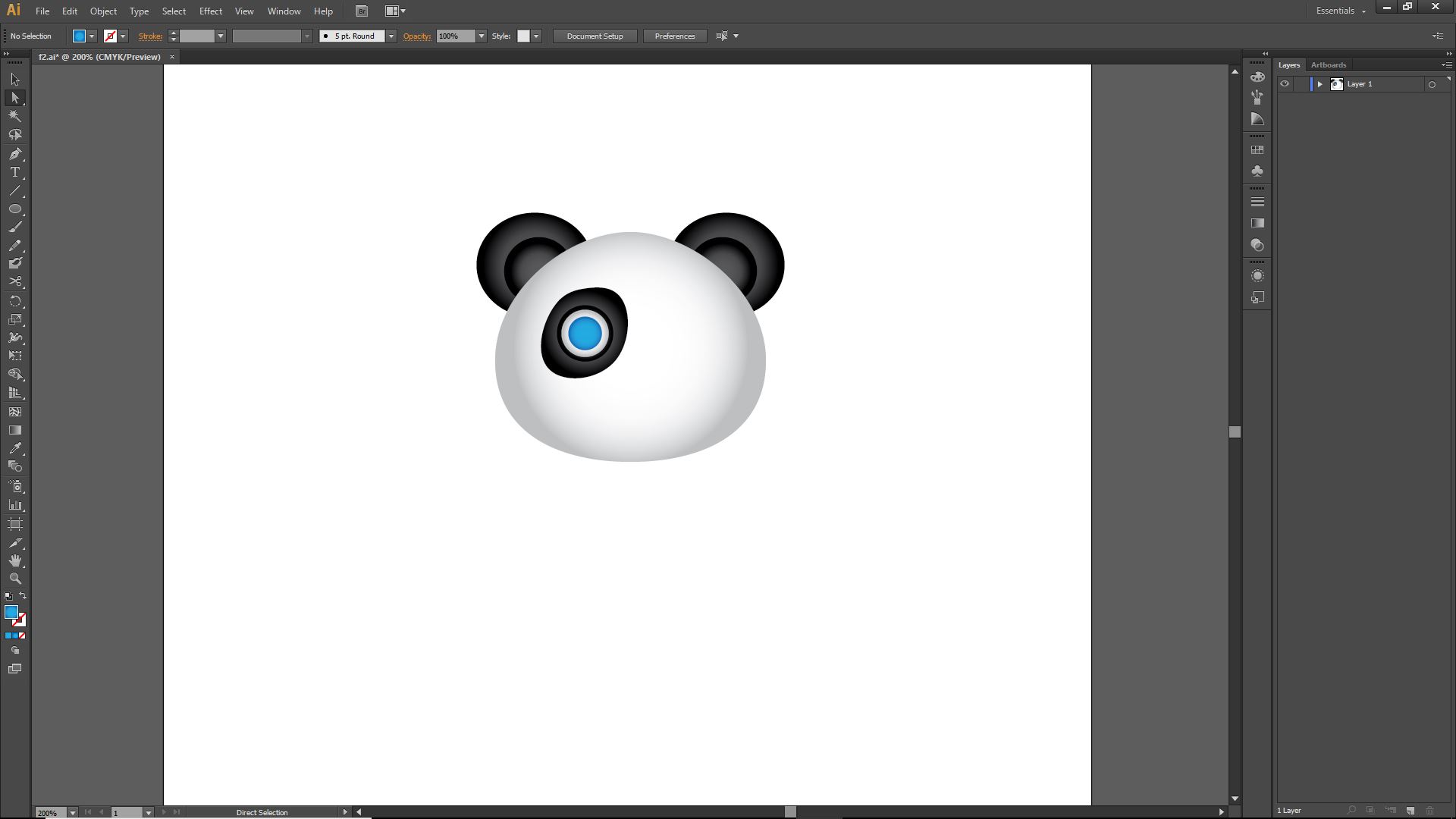Click the Document Setup button
The width and height of the screenshot is (1456, 819).
point(595,36)
